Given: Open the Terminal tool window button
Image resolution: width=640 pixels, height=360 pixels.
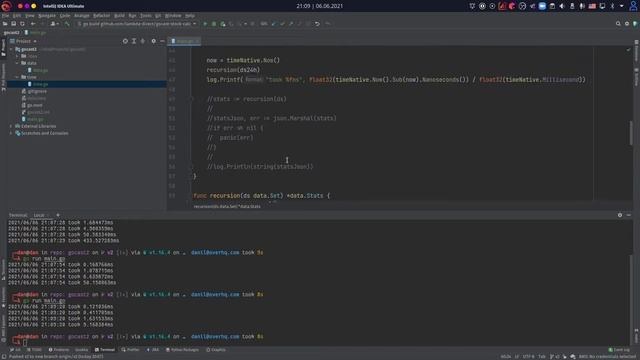Looking at the screenshot, I should click(105, 350).
